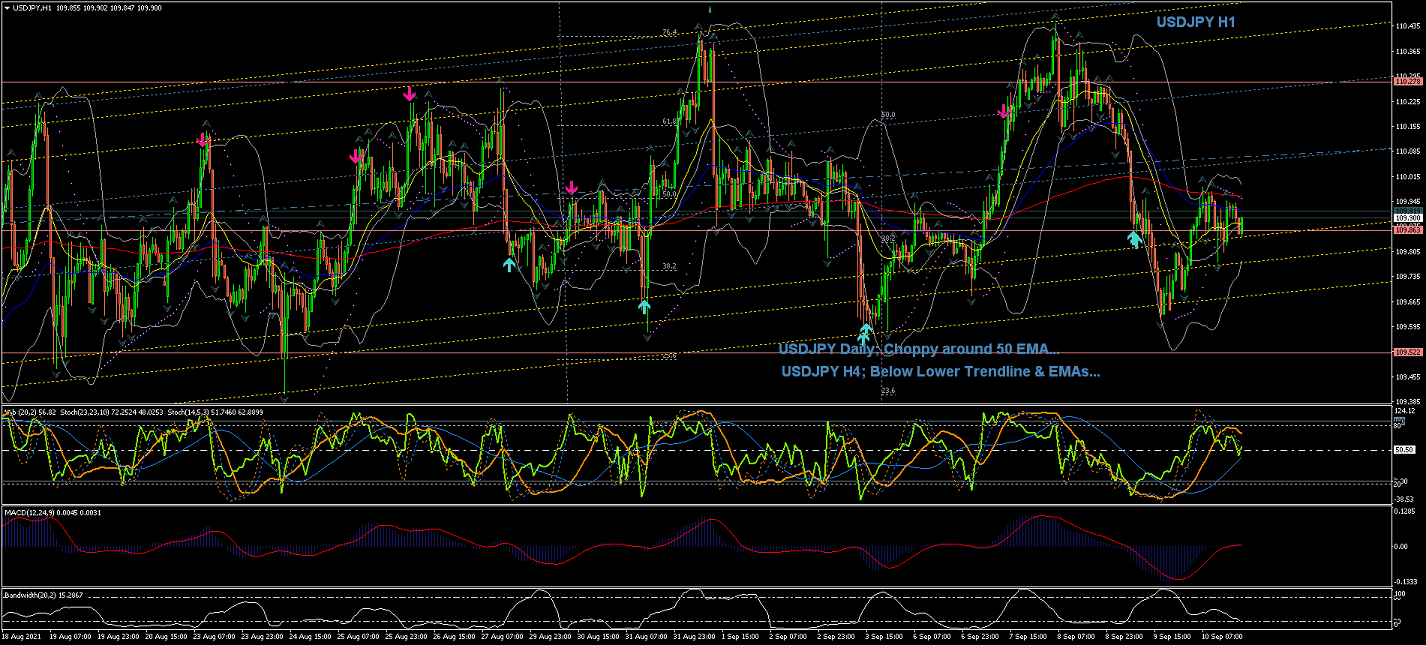Click the topmost pink down arrow marker

[x=409, y=94]
